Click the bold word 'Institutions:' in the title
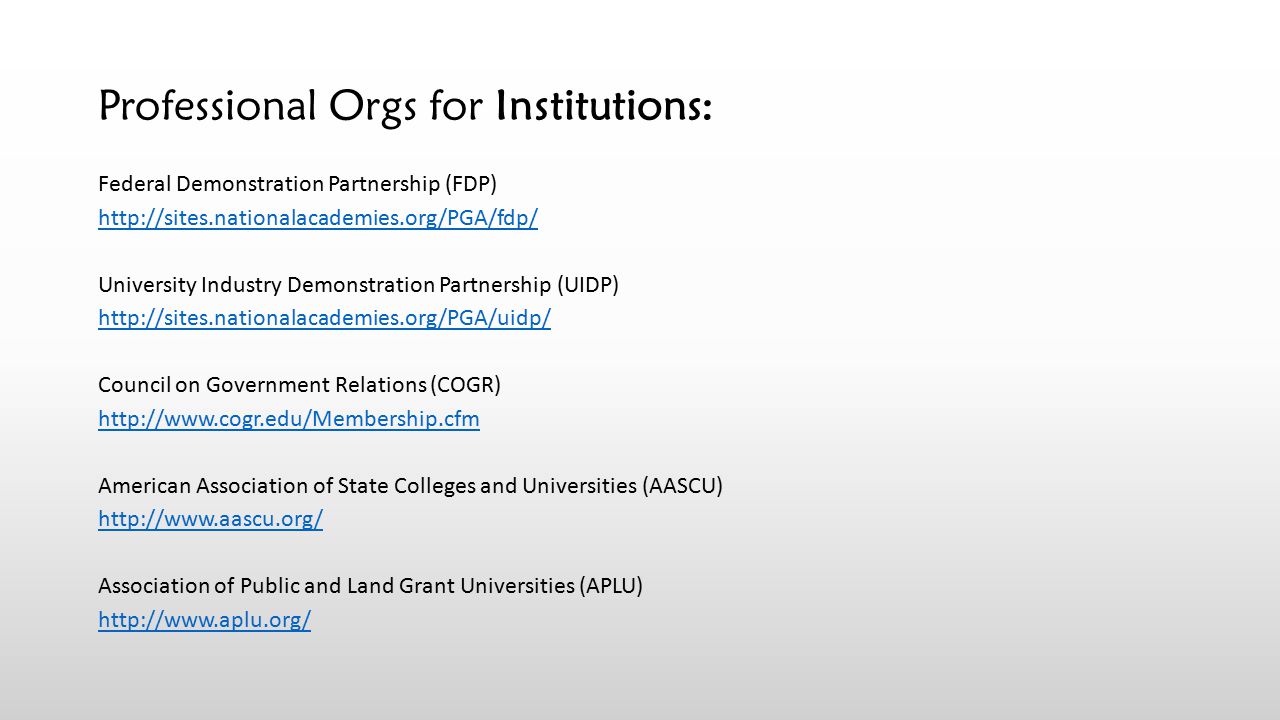 click(x=604, y=105)
